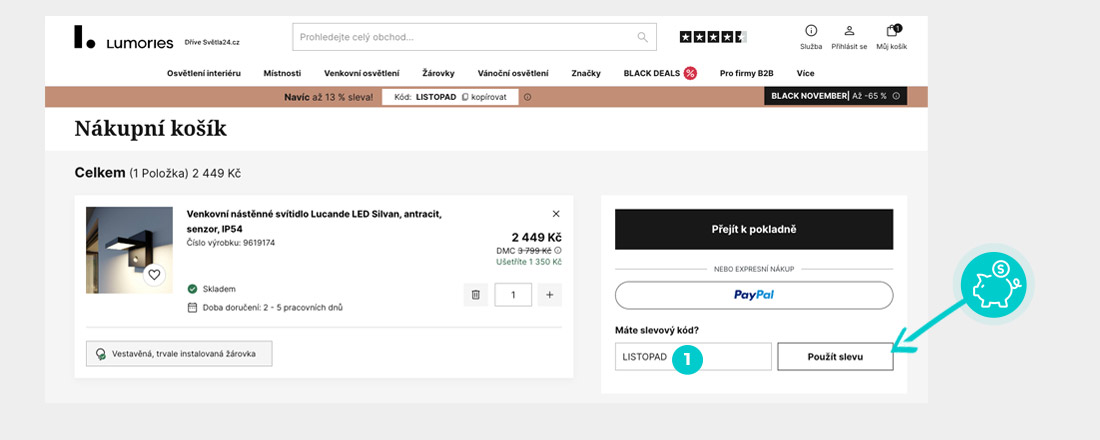Increase quantity with the plus button
The width and height of the screenshot is (1100, 440).
[x=550, y=295]
